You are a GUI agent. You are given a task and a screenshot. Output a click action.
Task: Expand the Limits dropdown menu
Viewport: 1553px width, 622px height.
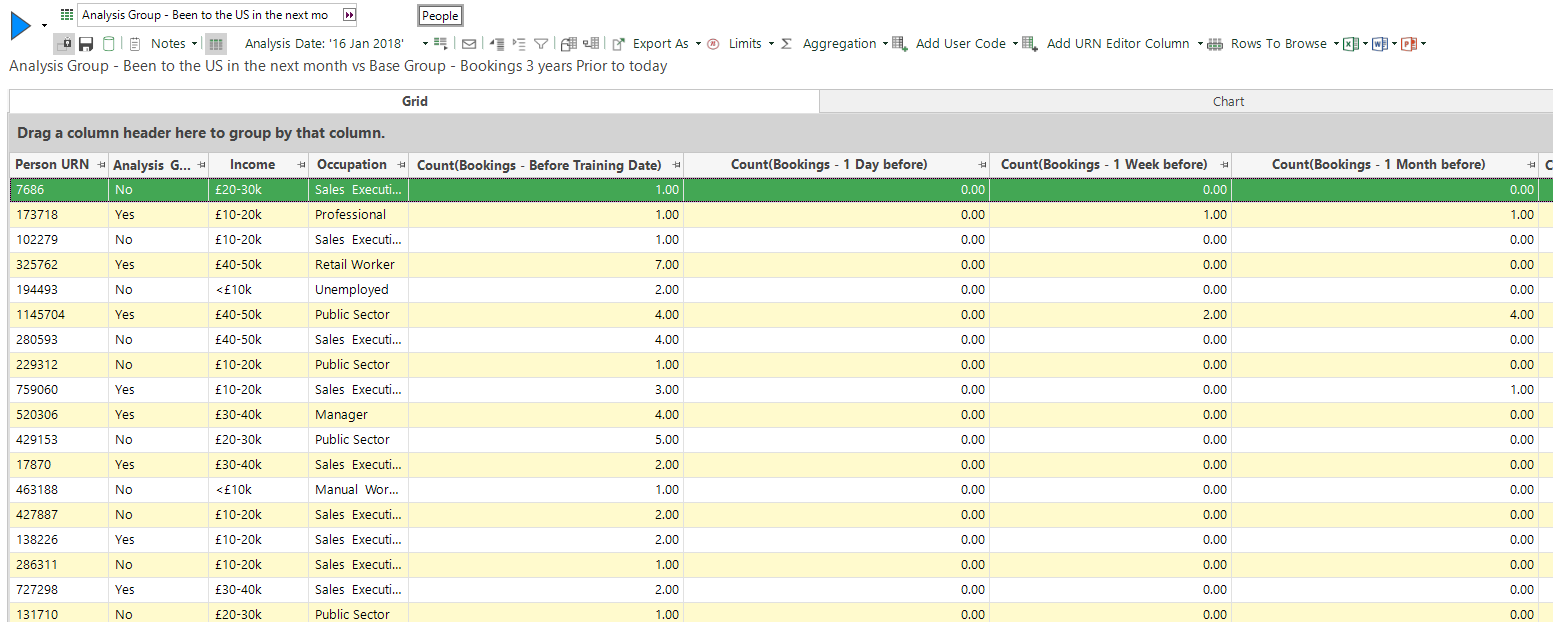click(741, 44)
